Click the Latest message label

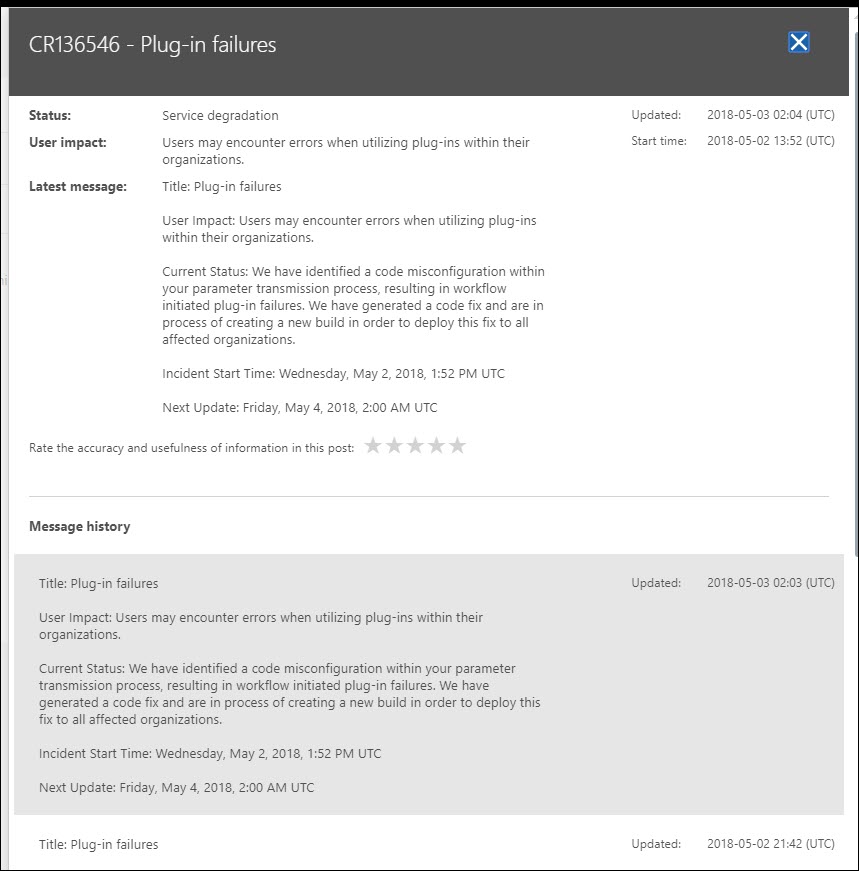point(78,186)
